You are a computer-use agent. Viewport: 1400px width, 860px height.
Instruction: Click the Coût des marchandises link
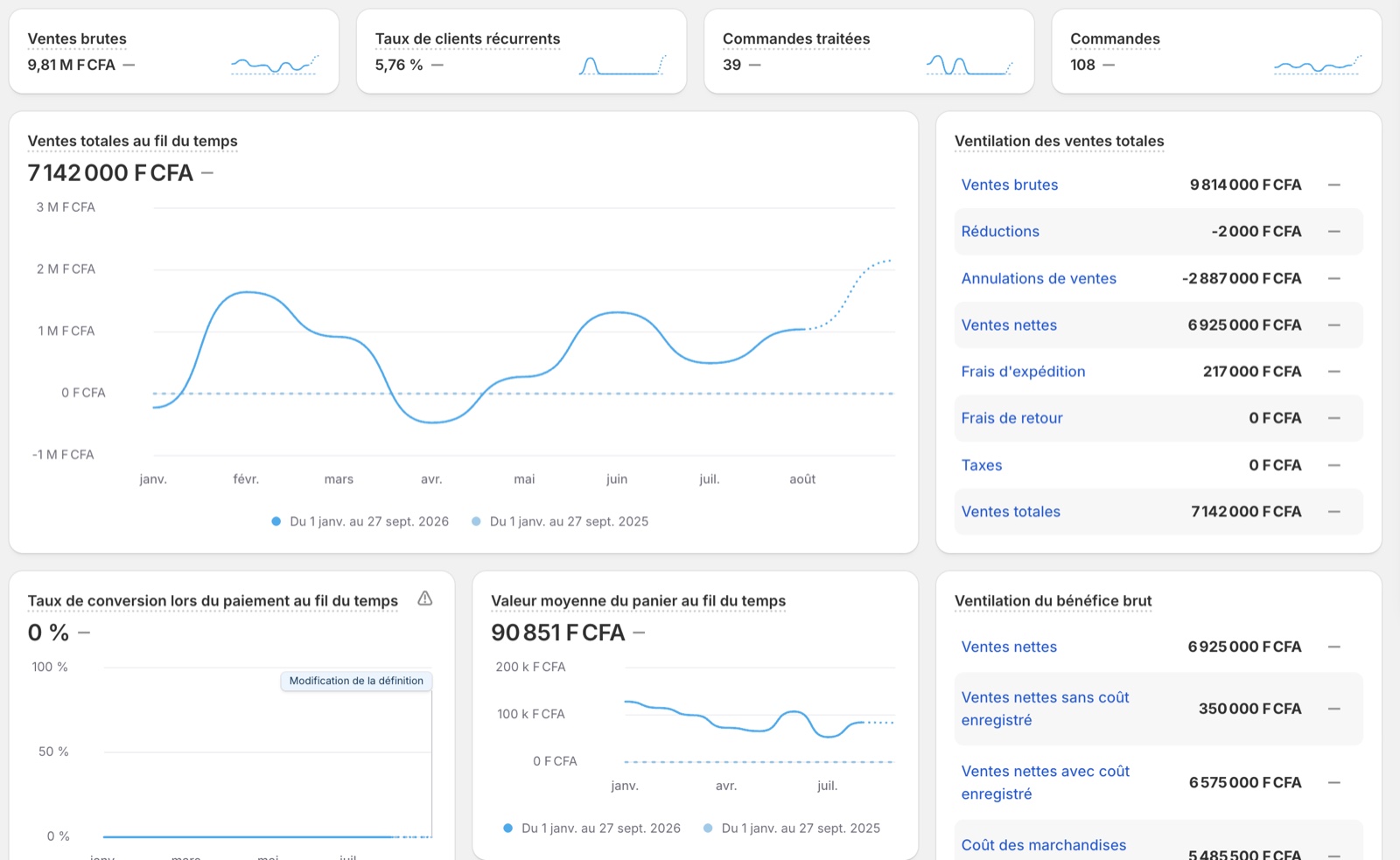[1044, 845]
